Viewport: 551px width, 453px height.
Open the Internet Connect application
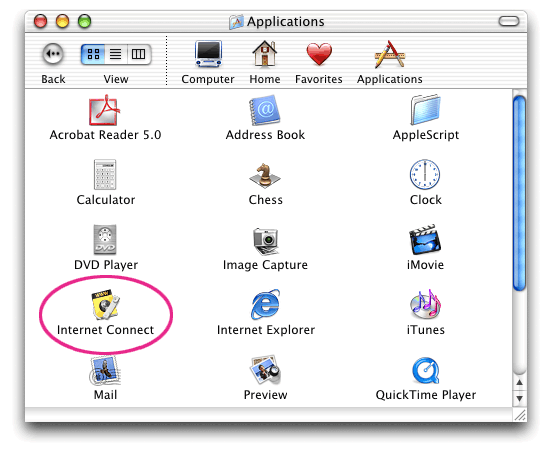[105, 305]
